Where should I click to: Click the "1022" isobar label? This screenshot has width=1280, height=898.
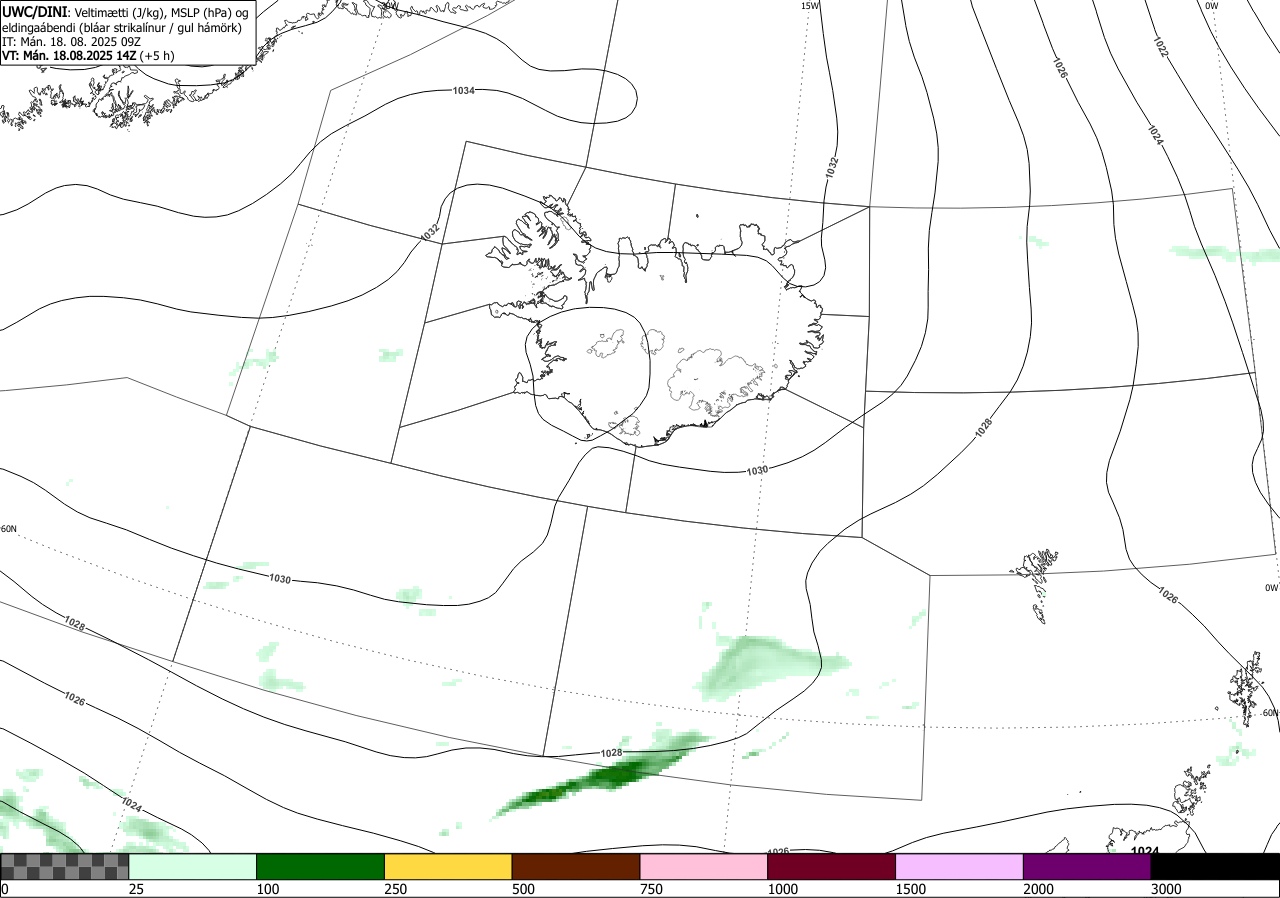pyautogui.click(x=1160, y=47)
